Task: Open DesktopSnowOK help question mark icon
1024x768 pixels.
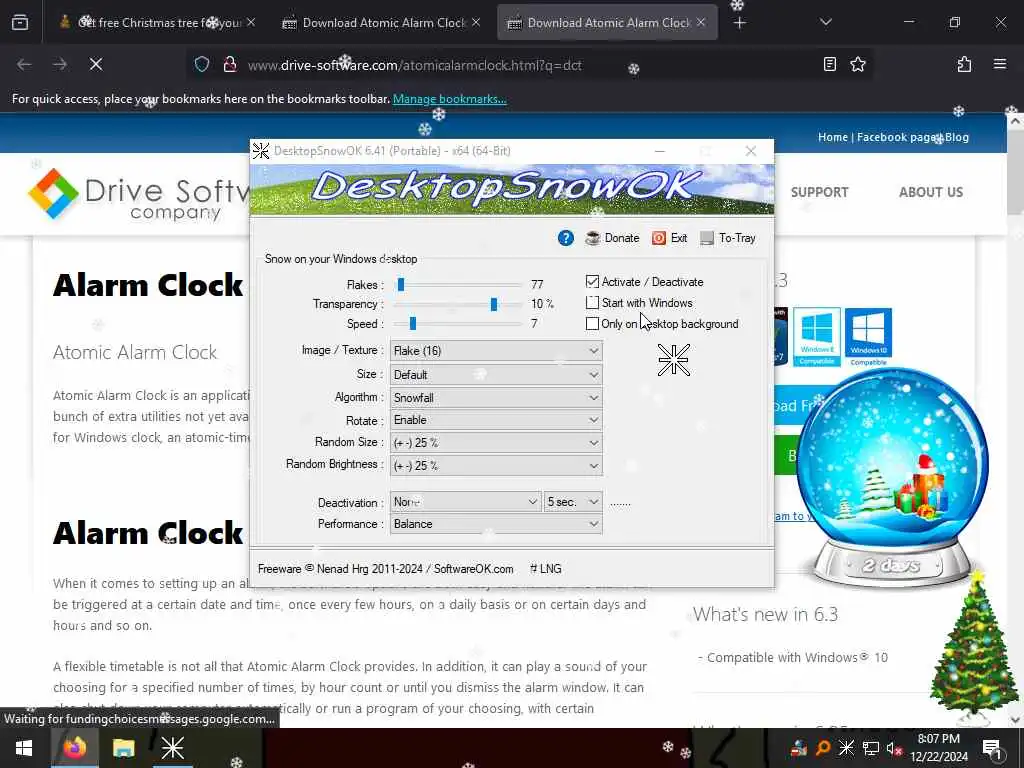Action: point(566,238)
